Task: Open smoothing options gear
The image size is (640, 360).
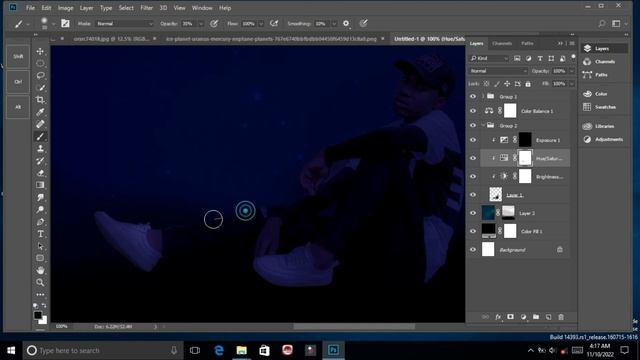Action: tap(346, 23)
